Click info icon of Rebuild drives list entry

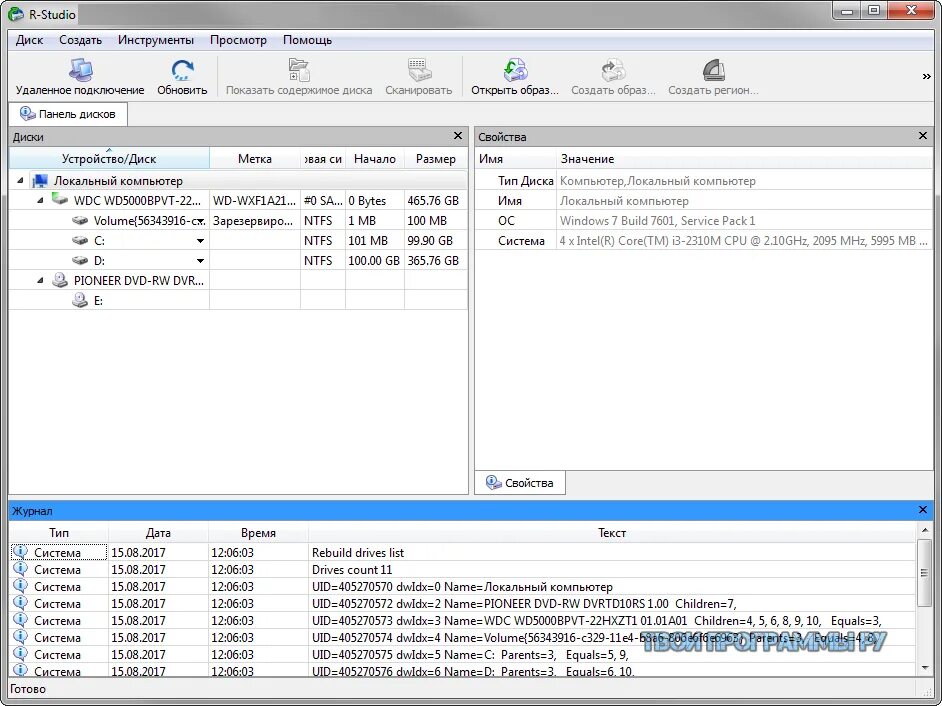pos(20,552)
